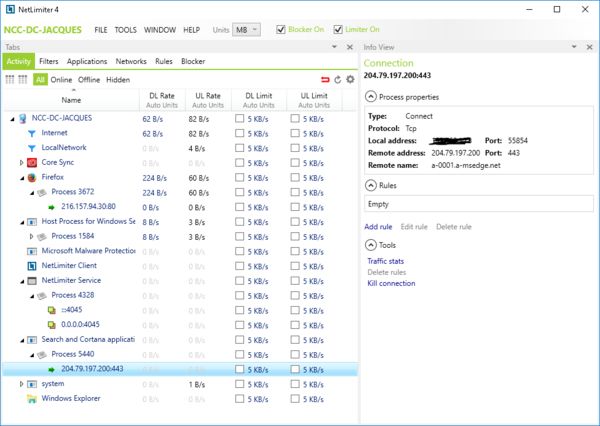Click the Microsoft Malware Protection icon
This screenshot has height=426, width=600.
point(32,251)
